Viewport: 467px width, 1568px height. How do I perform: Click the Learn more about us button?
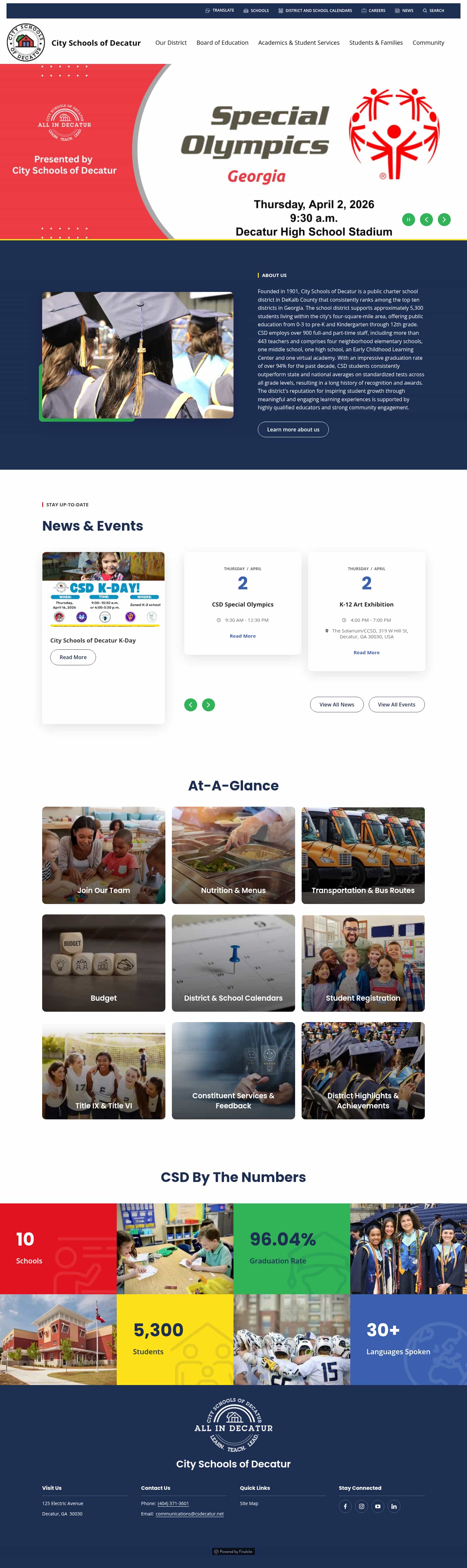coord(293,429)
